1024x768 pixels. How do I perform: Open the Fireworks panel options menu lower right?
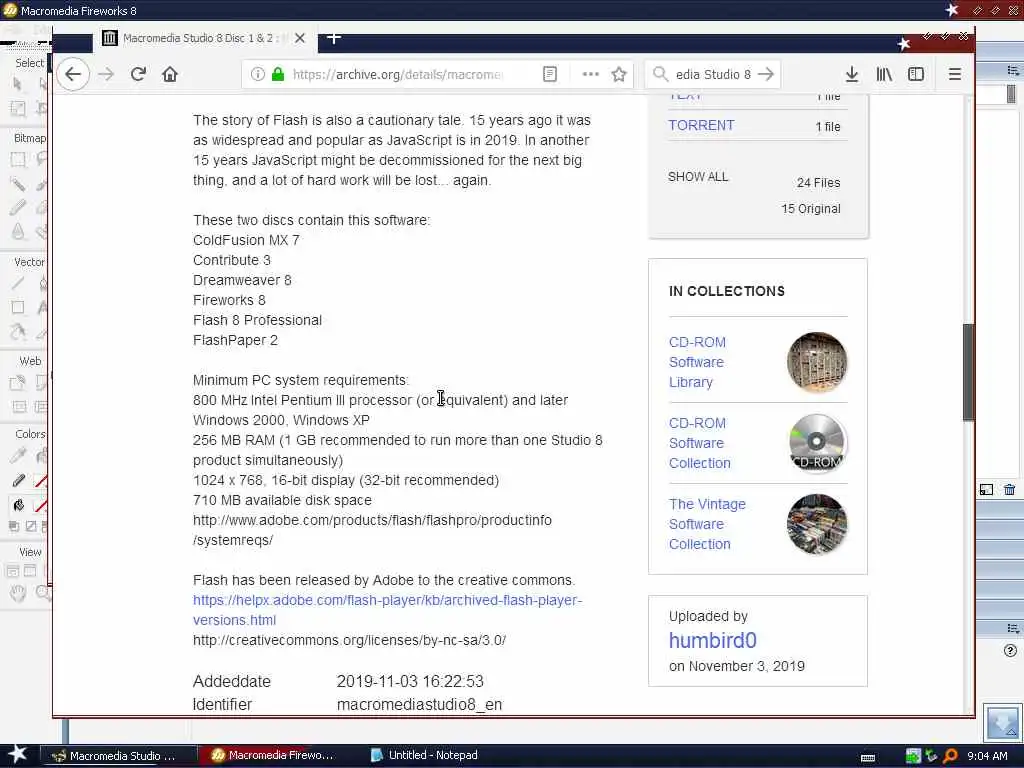click(x=1012, y=628)
